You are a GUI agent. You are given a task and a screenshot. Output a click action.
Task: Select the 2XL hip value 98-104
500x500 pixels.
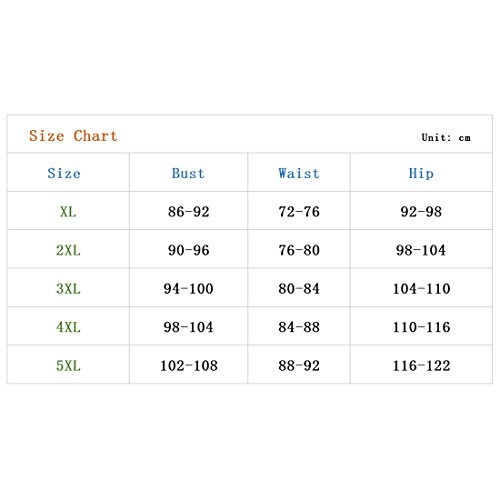421,250
